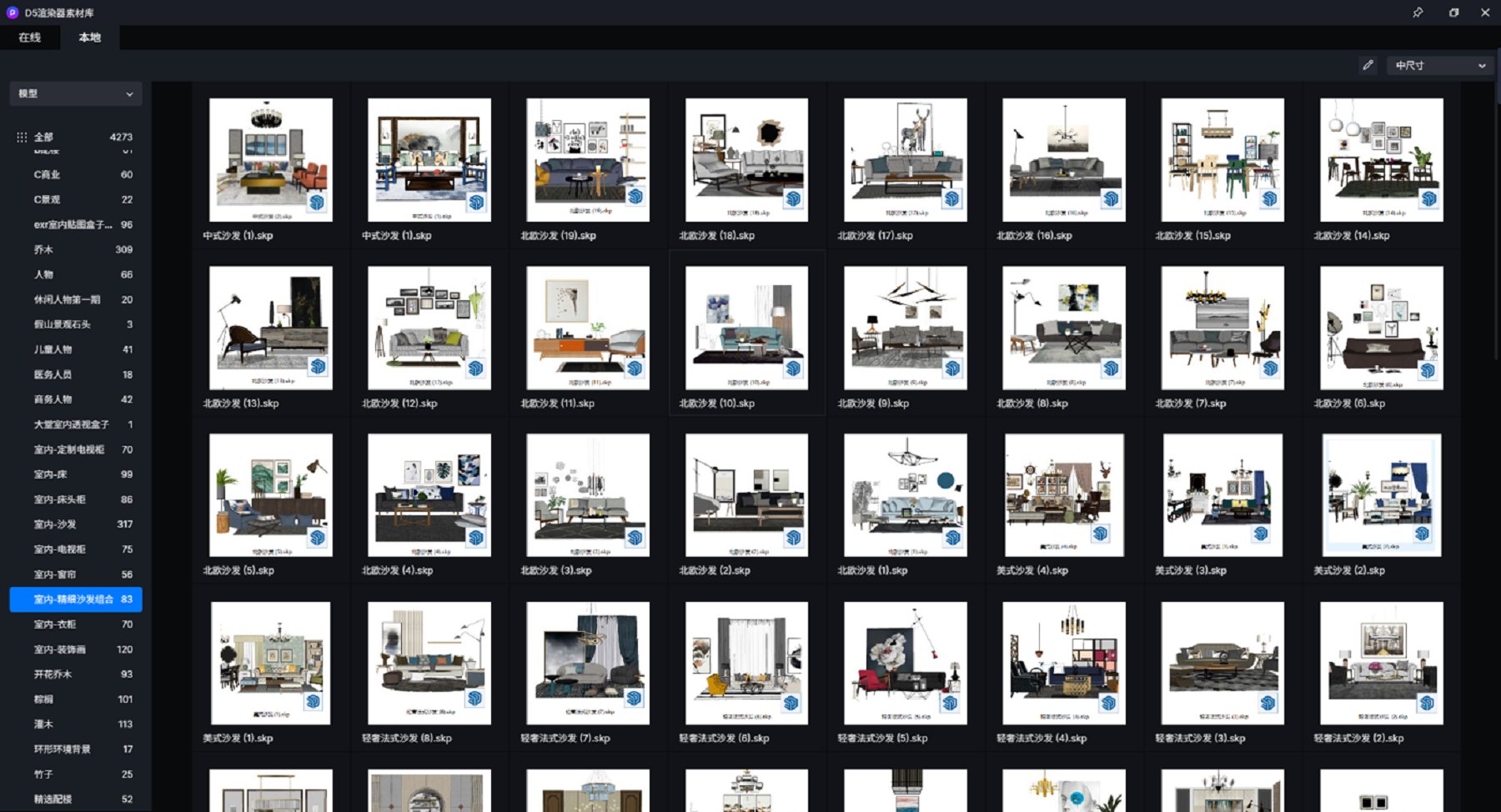This screenshot has height=812, width=1501.
Task: Open thumbnail of 北欧沙发 (2).skp
Action: coord(746,495)
